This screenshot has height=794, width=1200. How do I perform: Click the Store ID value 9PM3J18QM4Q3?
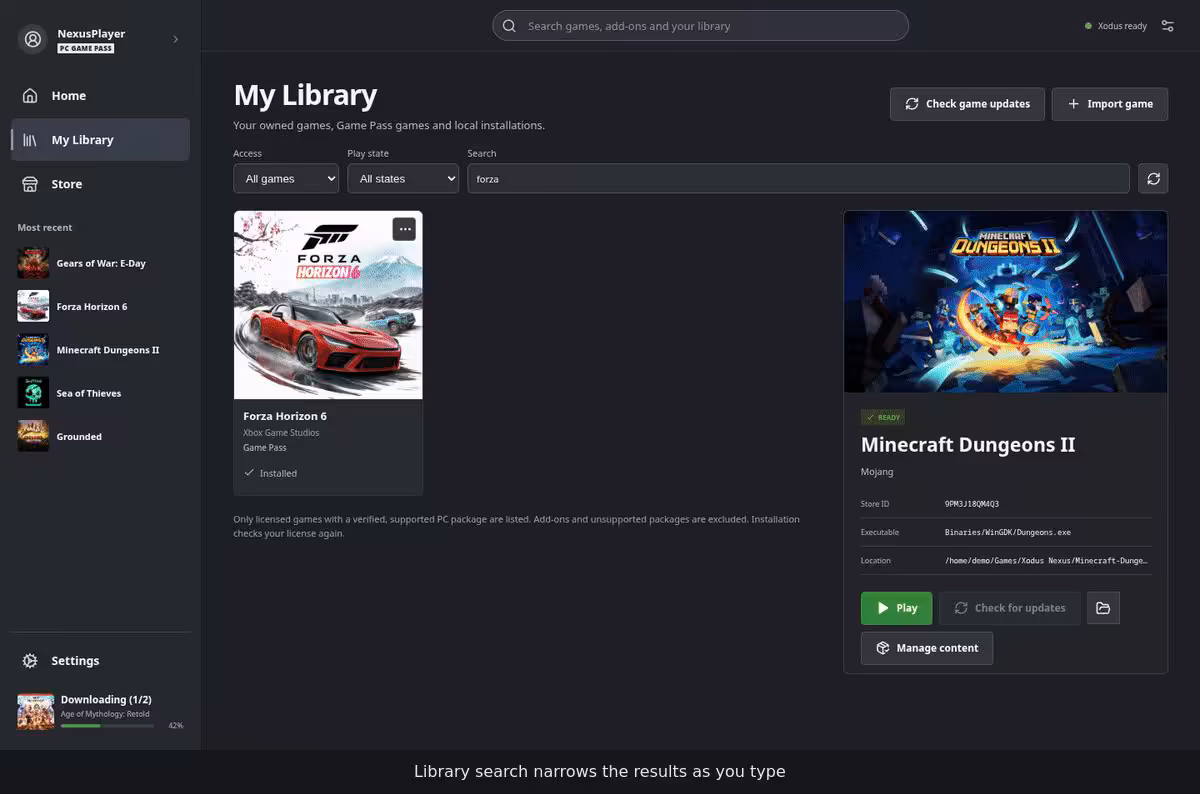pos(972,504)
